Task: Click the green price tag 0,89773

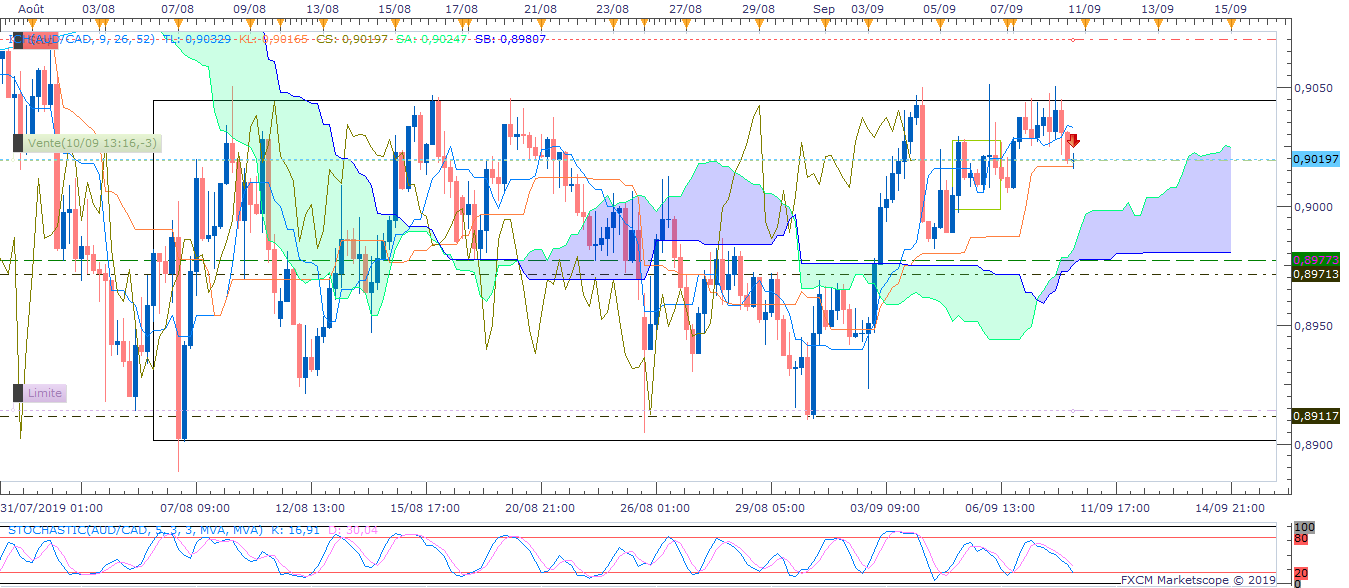Action: coord(1316,260)
